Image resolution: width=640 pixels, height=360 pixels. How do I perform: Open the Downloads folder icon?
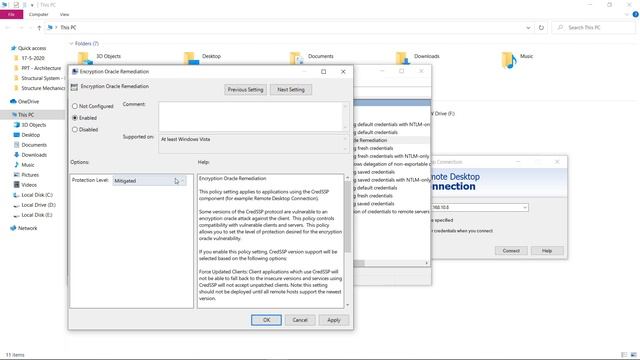tap(403, 58)
